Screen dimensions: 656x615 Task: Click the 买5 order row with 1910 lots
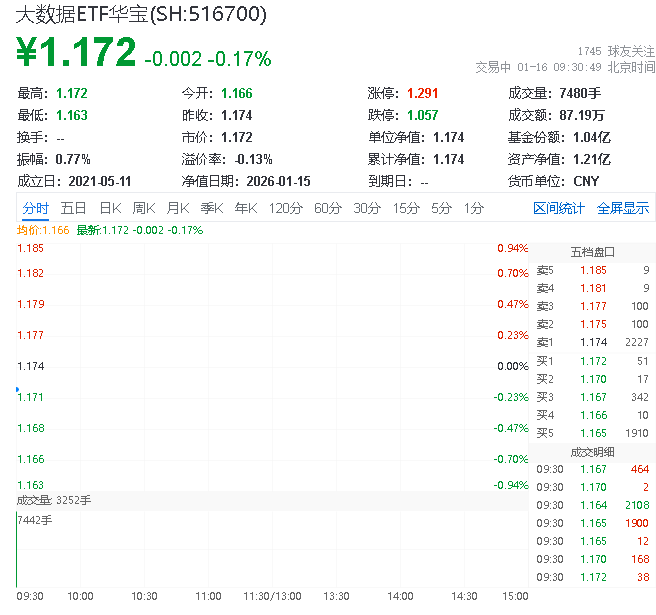[x=592, y=433]
